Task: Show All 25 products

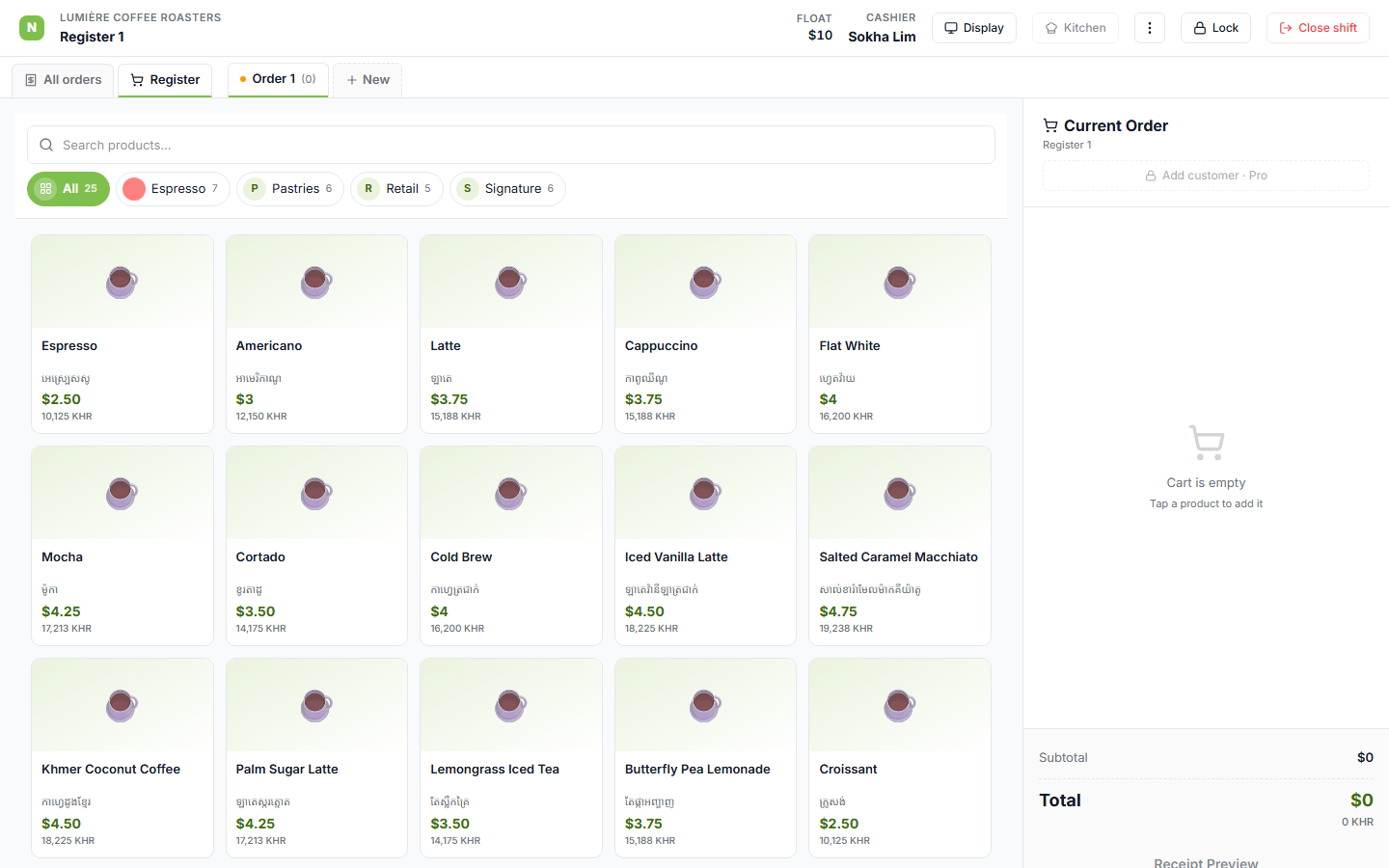Action: tap(68, 189)
